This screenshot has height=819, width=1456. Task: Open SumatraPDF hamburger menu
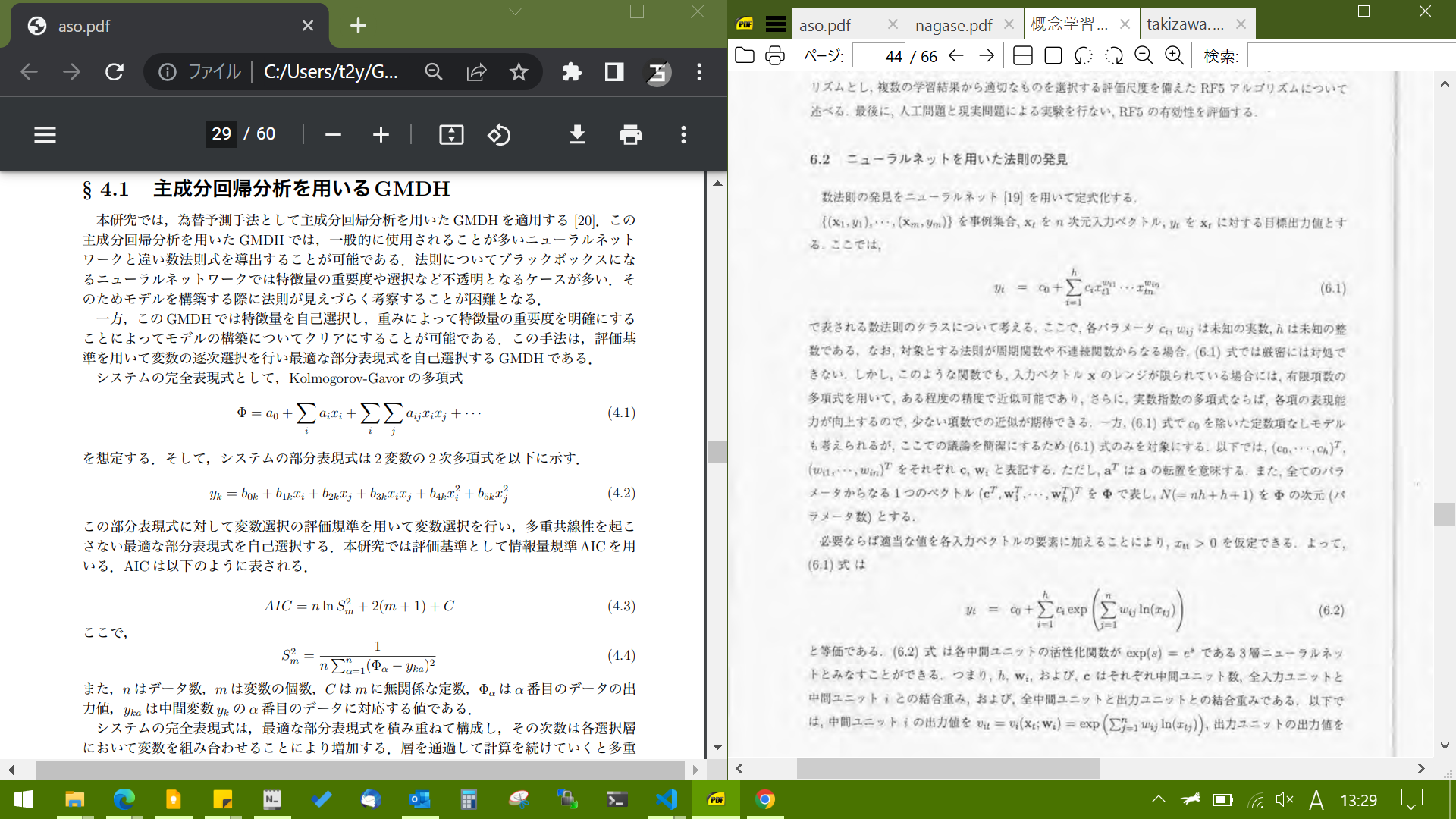(775, 24)
